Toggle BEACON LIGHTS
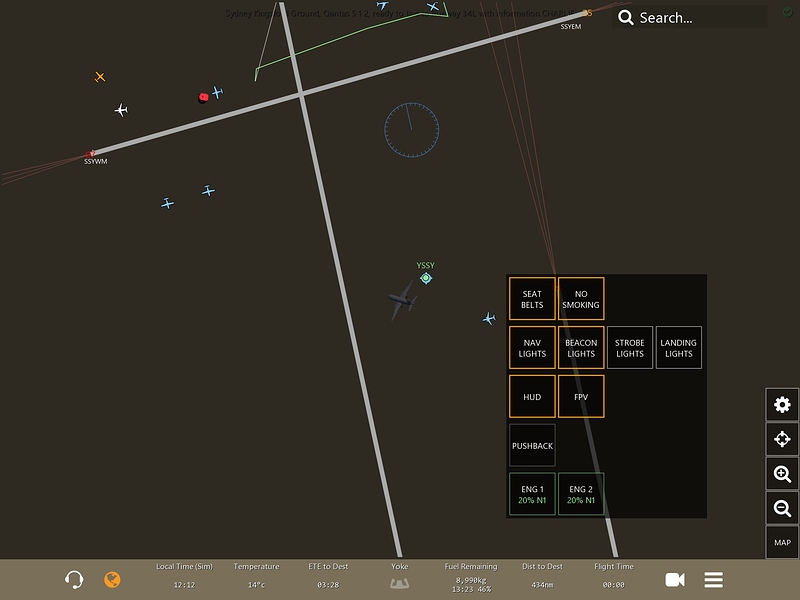 [581, 348]
